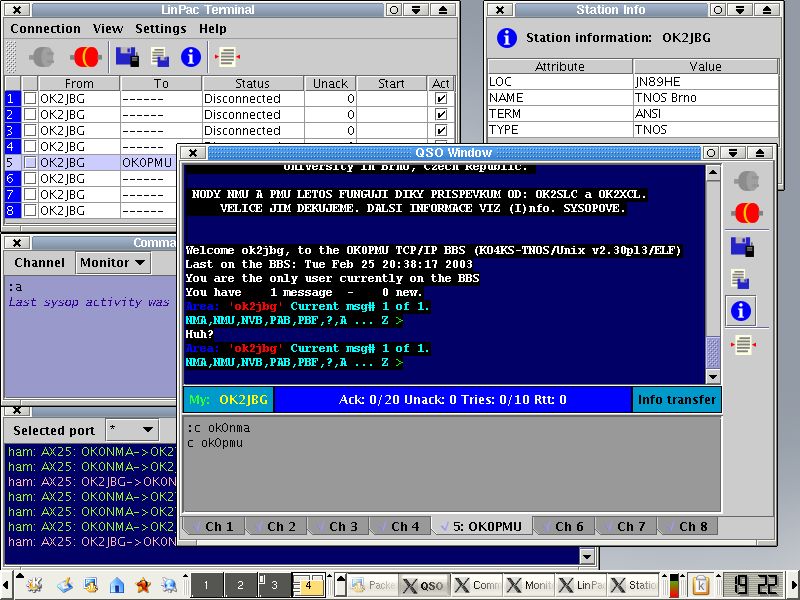Screen dimensions: 800x600
Task: Click the red star icon in the panel
Action: tap(143, 585)
